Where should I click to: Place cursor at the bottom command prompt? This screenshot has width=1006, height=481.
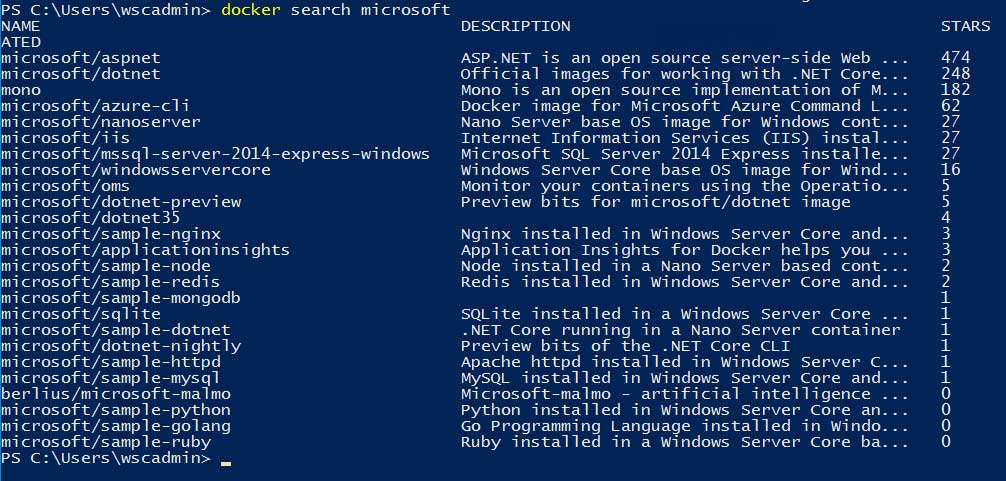226,459
